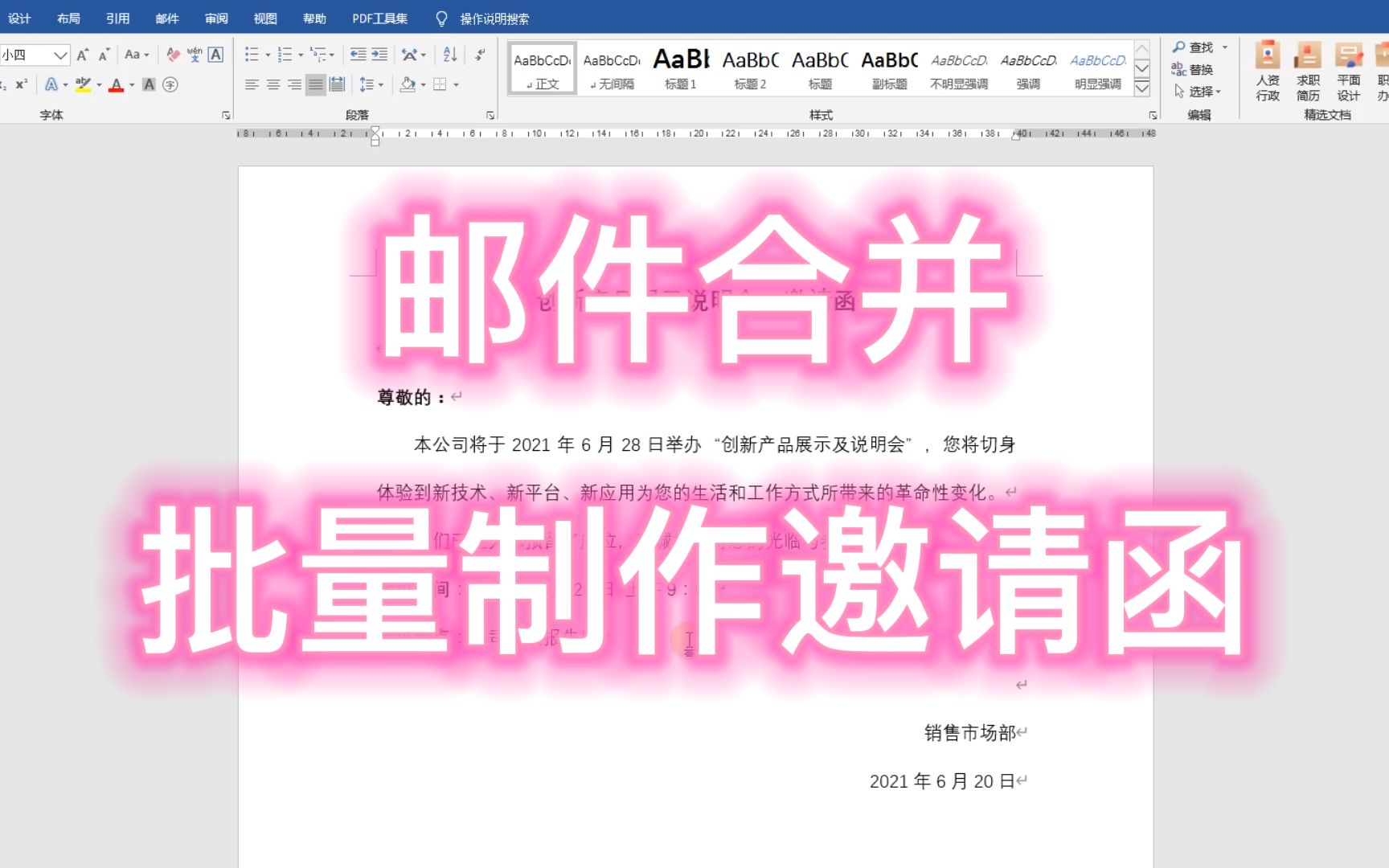Apply superscript formatting (x²)
This screenshot has width=1389, height=868.
[x=22, y=84]
